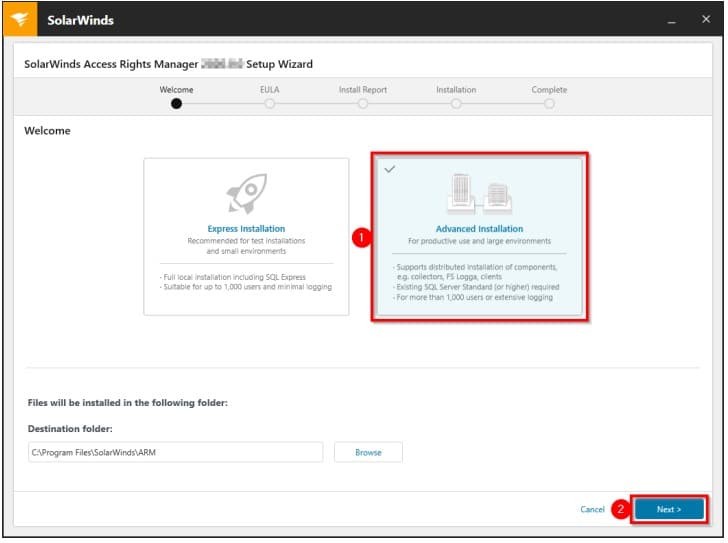Click the 'Destination folder:' label
This screenshot has height=543, width=728.
coord(70,429)
